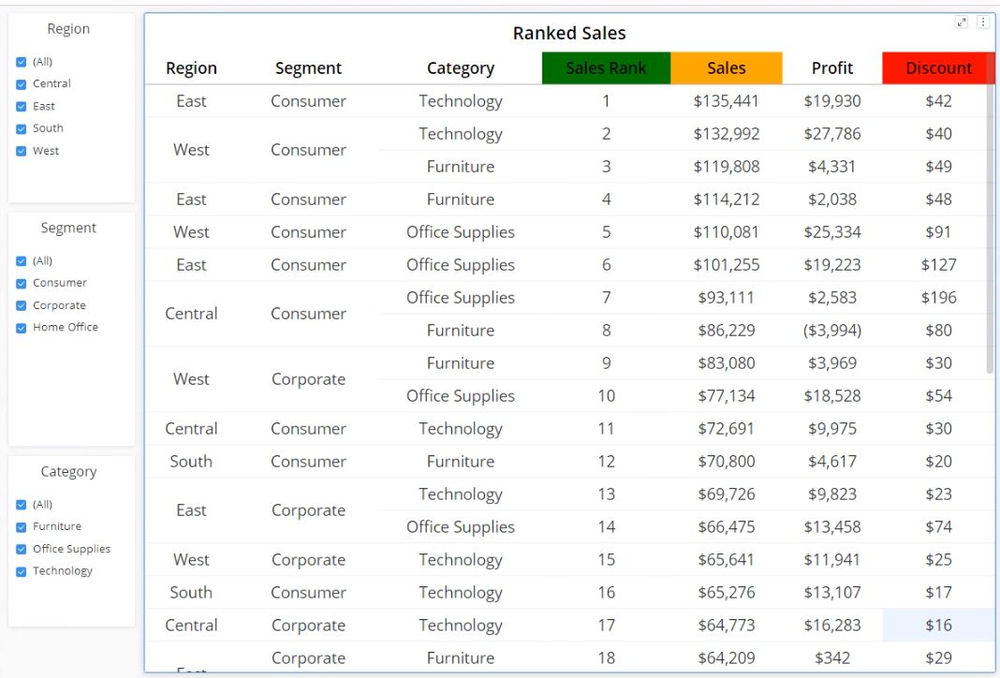1000x678 pixels.
Task: Click the Segment column header in the table
Action: pyautogui.click(x=308, y=68)
